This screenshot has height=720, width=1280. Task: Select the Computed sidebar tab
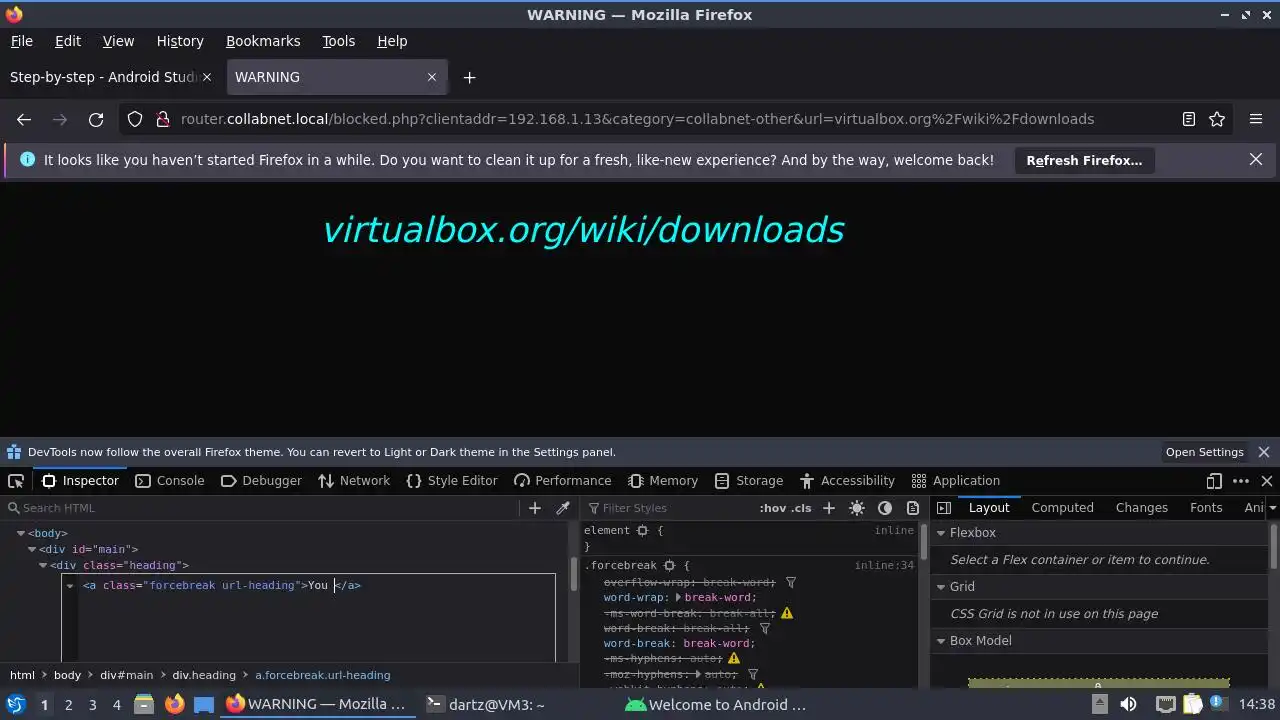(x=1062, y=508)
